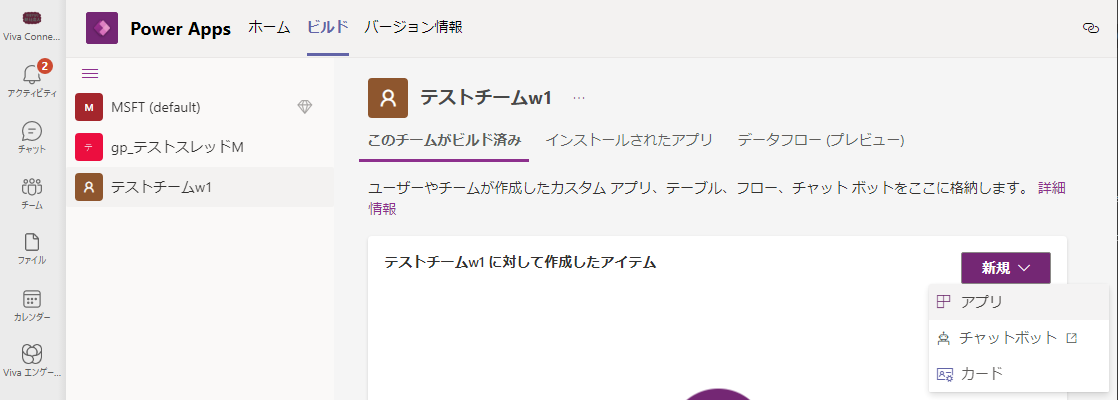
Task: Open Viva Connections app in sidebar
Action: pyautogui.click(x=32, y=25)
